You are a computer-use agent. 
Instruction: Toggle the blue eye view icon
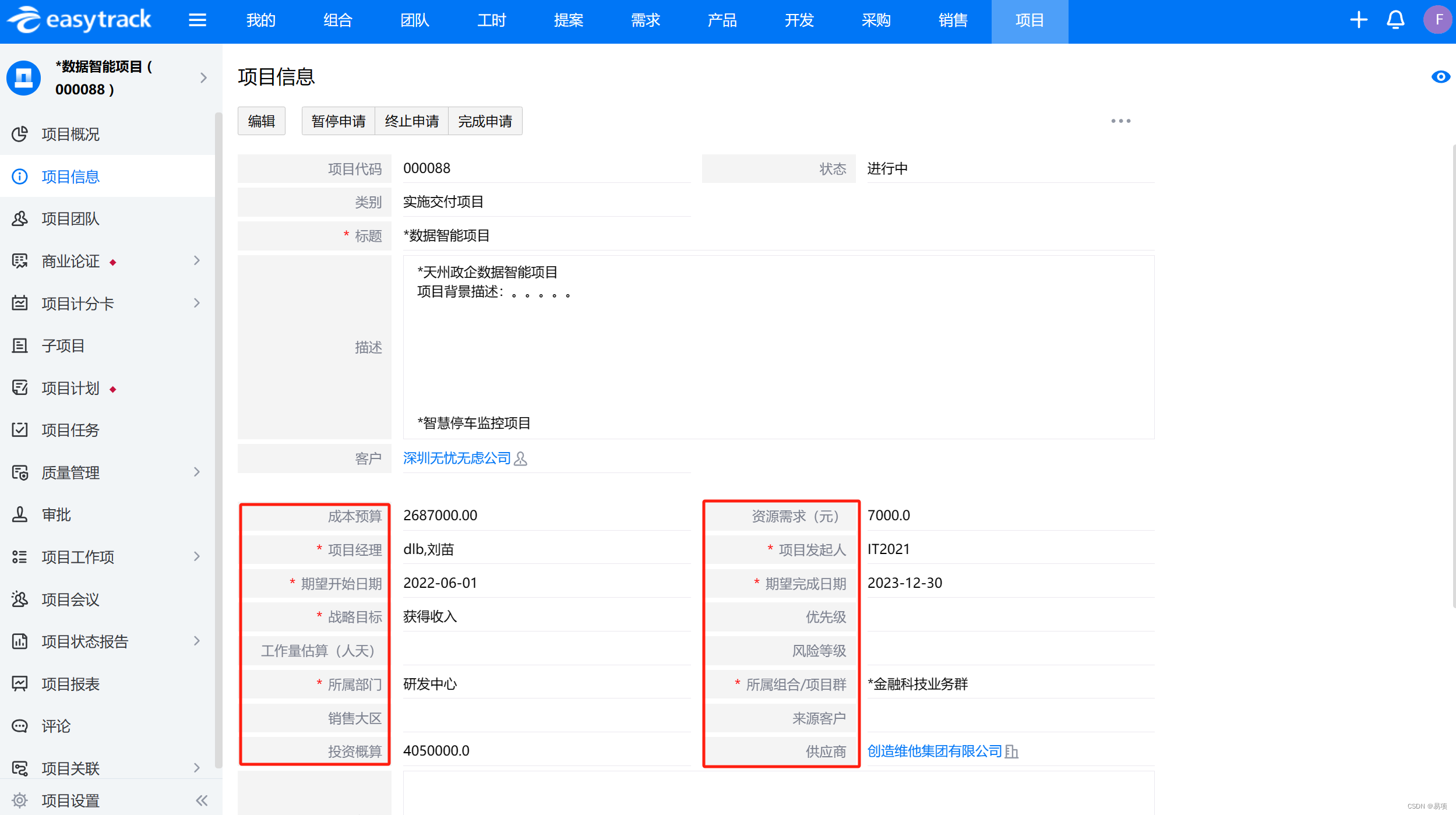(1441, 77)
